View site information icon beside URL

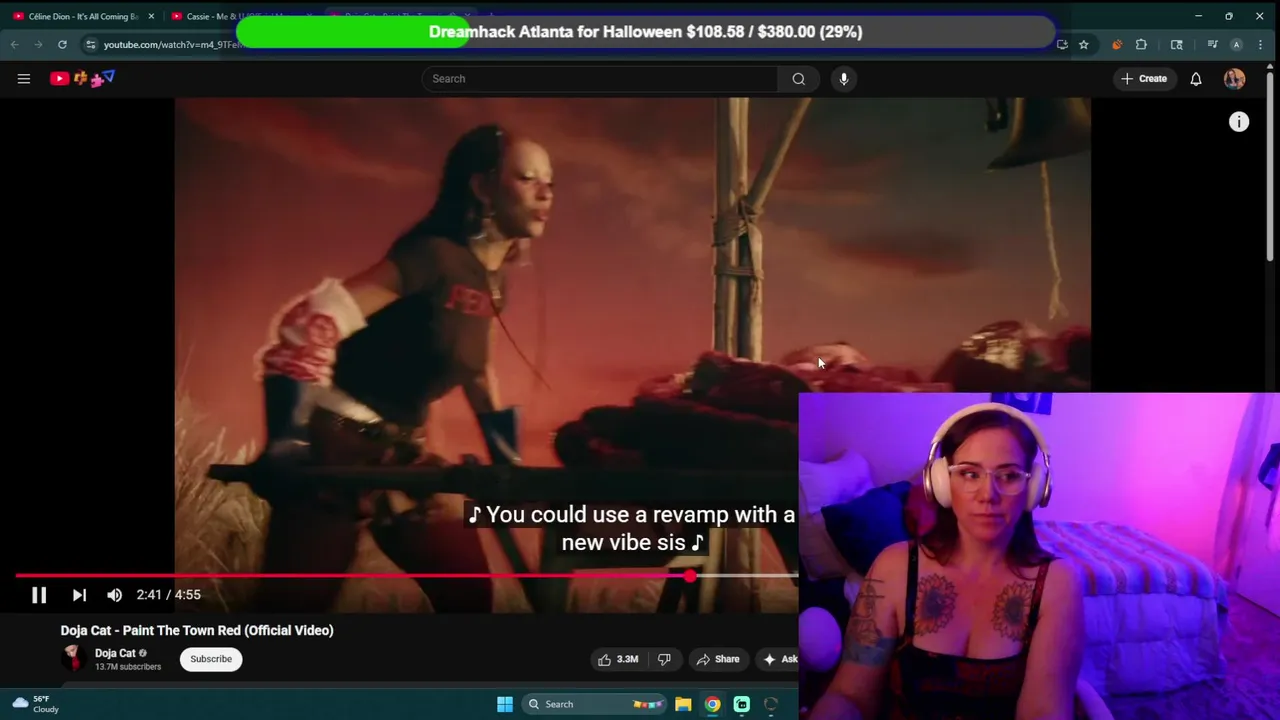pos(91,45)
